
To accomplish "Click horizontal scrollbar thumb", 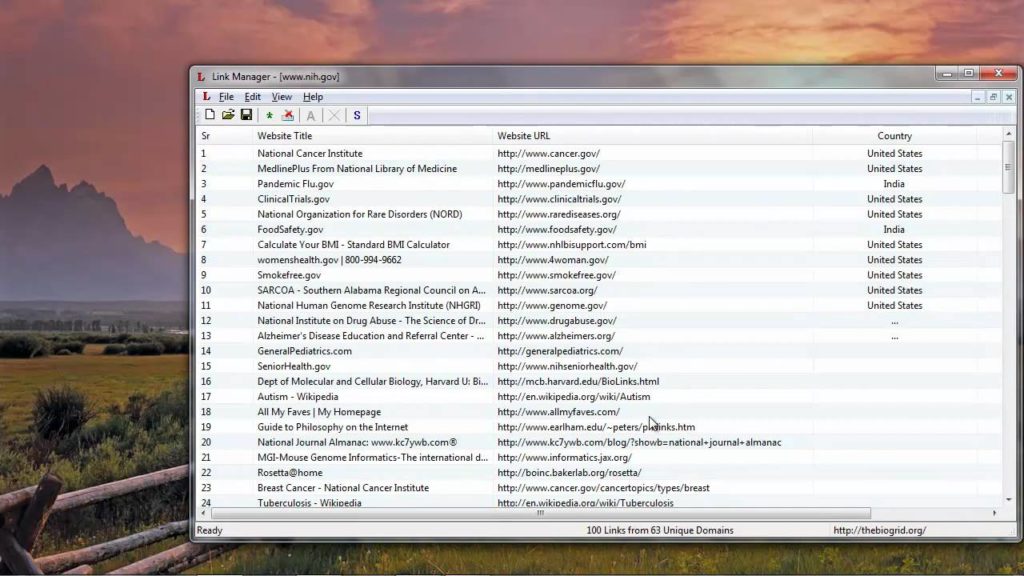I will point(541,513).
